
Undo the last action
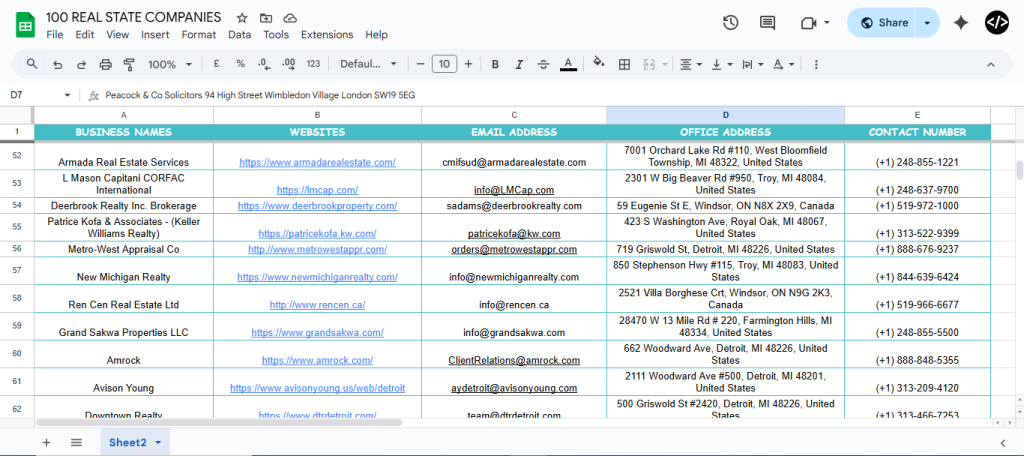coord(57,64)
